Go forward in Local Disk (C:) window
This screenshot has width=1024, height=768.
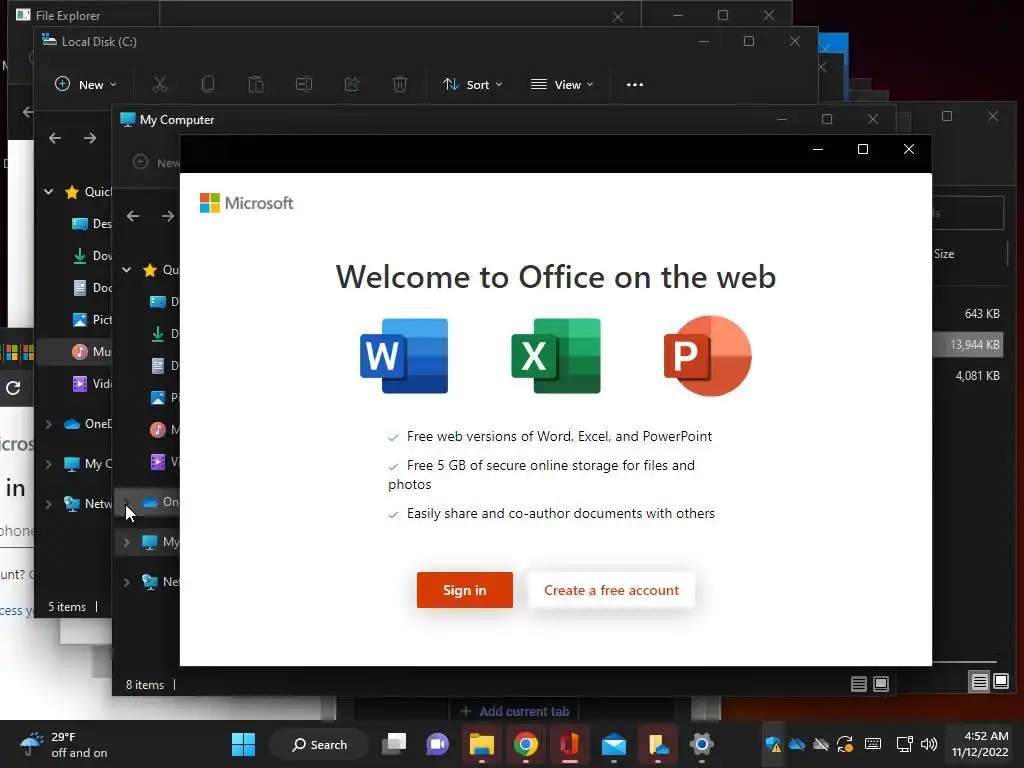[90, 138]
